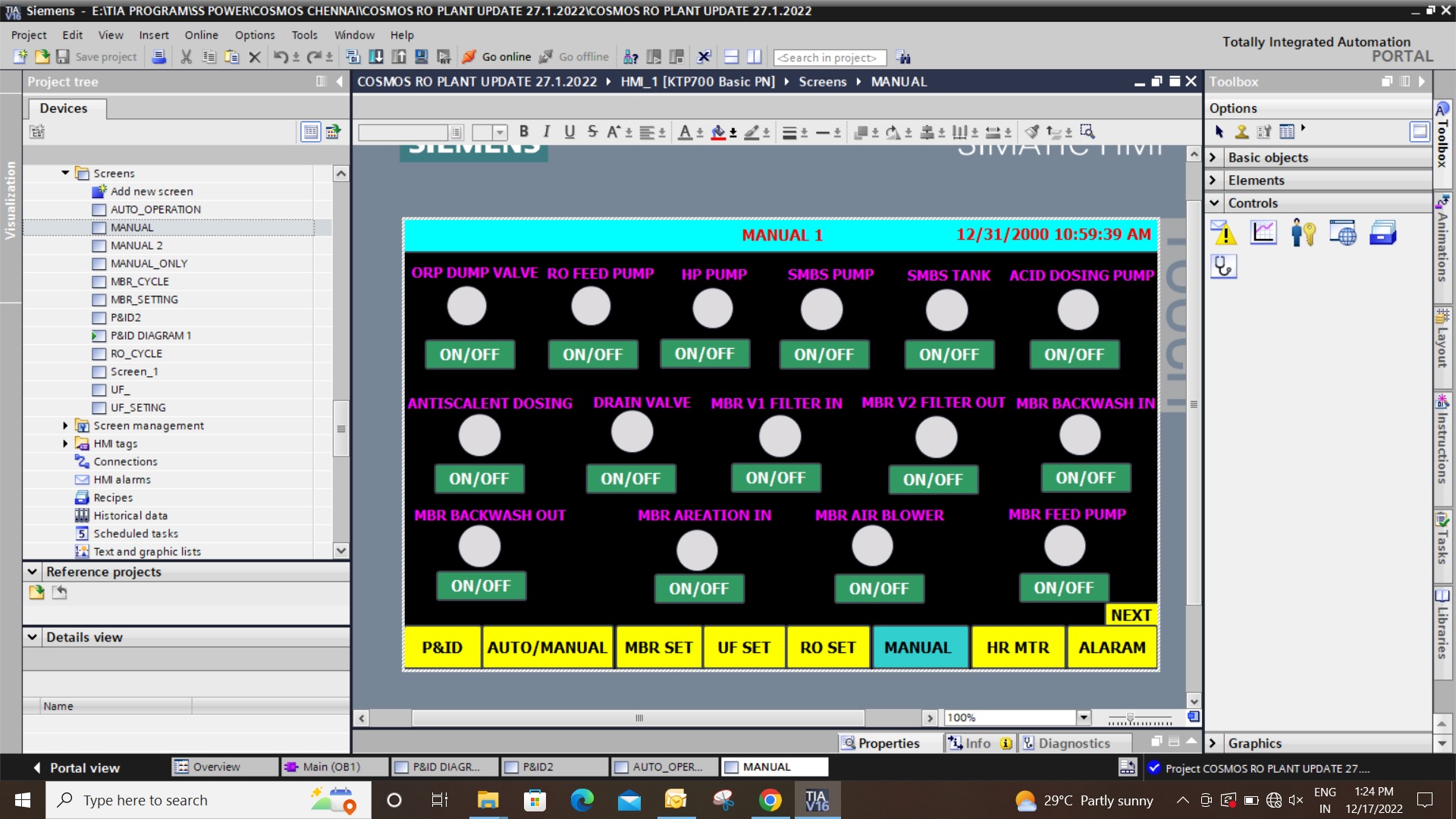Click the Search in project field
The height and width of the screenshot is (819, 1456).
point(829,58)
